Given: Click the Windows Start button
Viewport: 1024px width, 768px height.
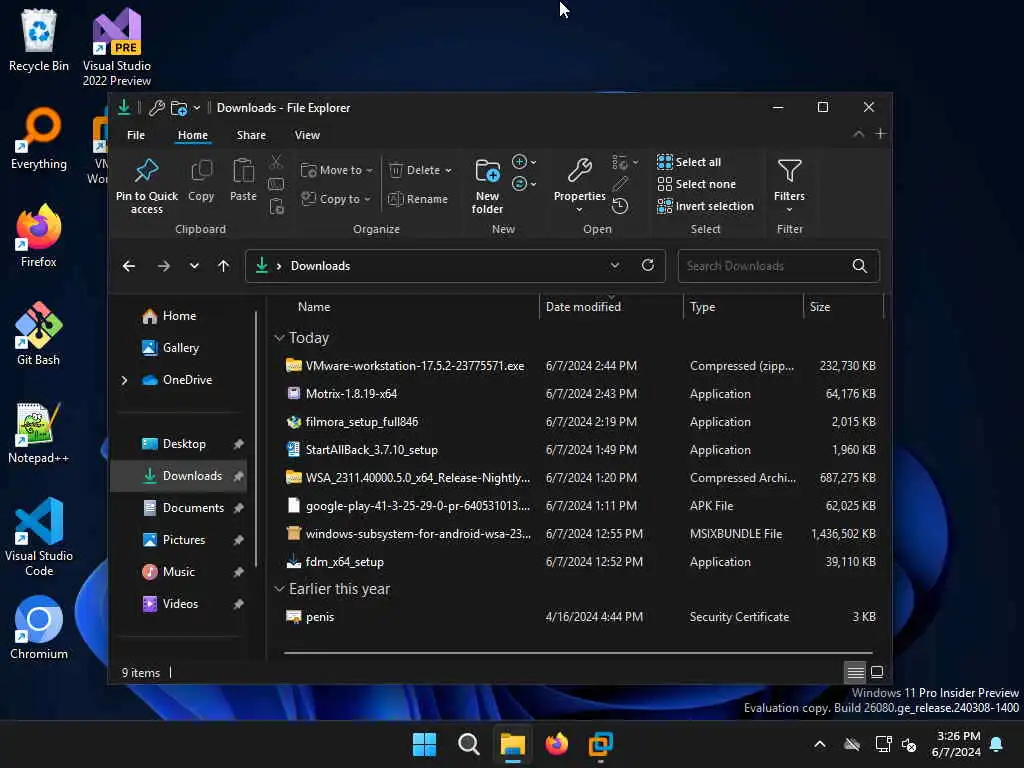Looking at the screenshot, I should click(424, 744).
